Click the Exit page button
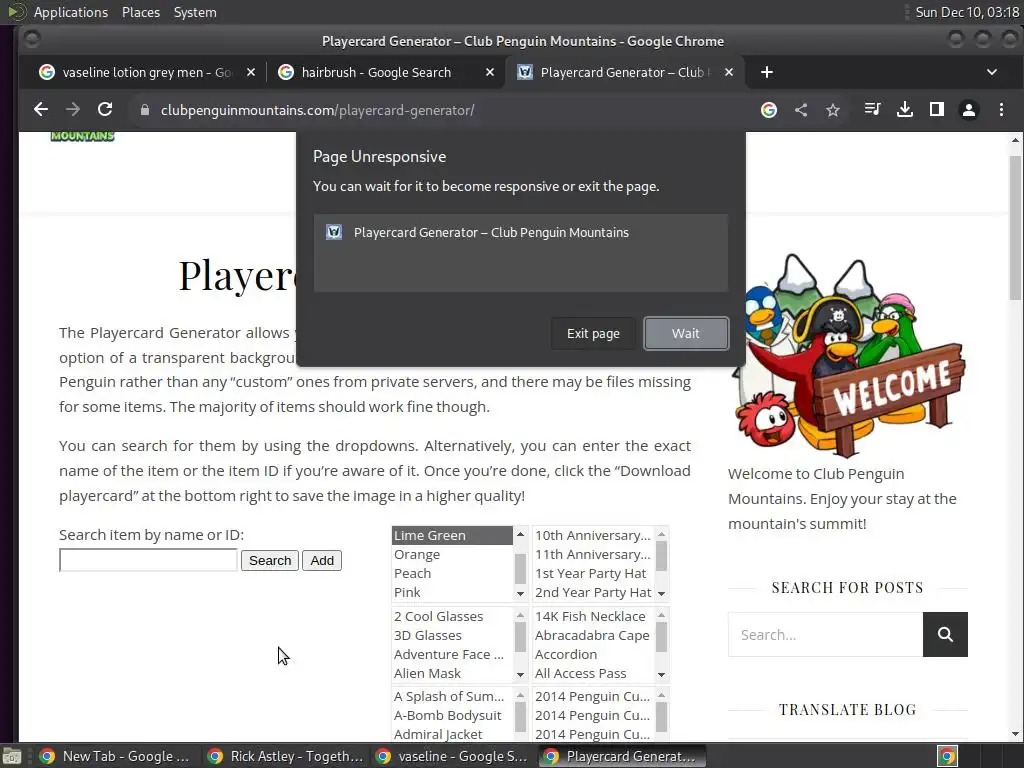Viewport: 1024px width, 768px height. (x=593, y=334)
